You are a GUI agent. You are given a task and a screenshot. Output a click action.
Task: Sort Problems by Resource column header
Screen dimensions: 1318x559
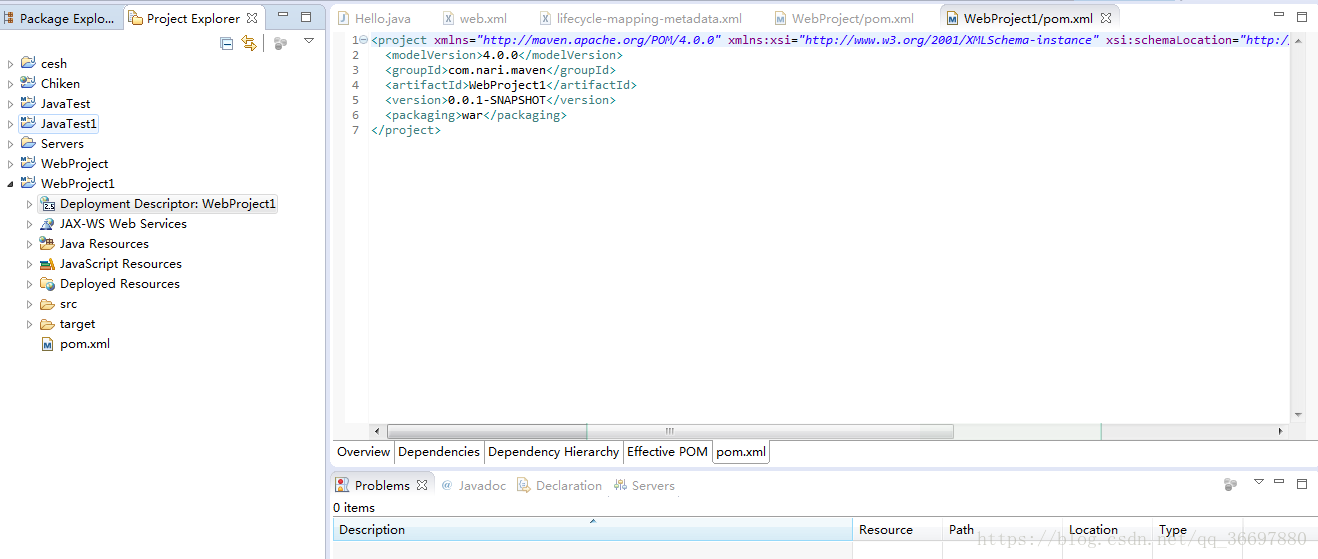point(897,530)
